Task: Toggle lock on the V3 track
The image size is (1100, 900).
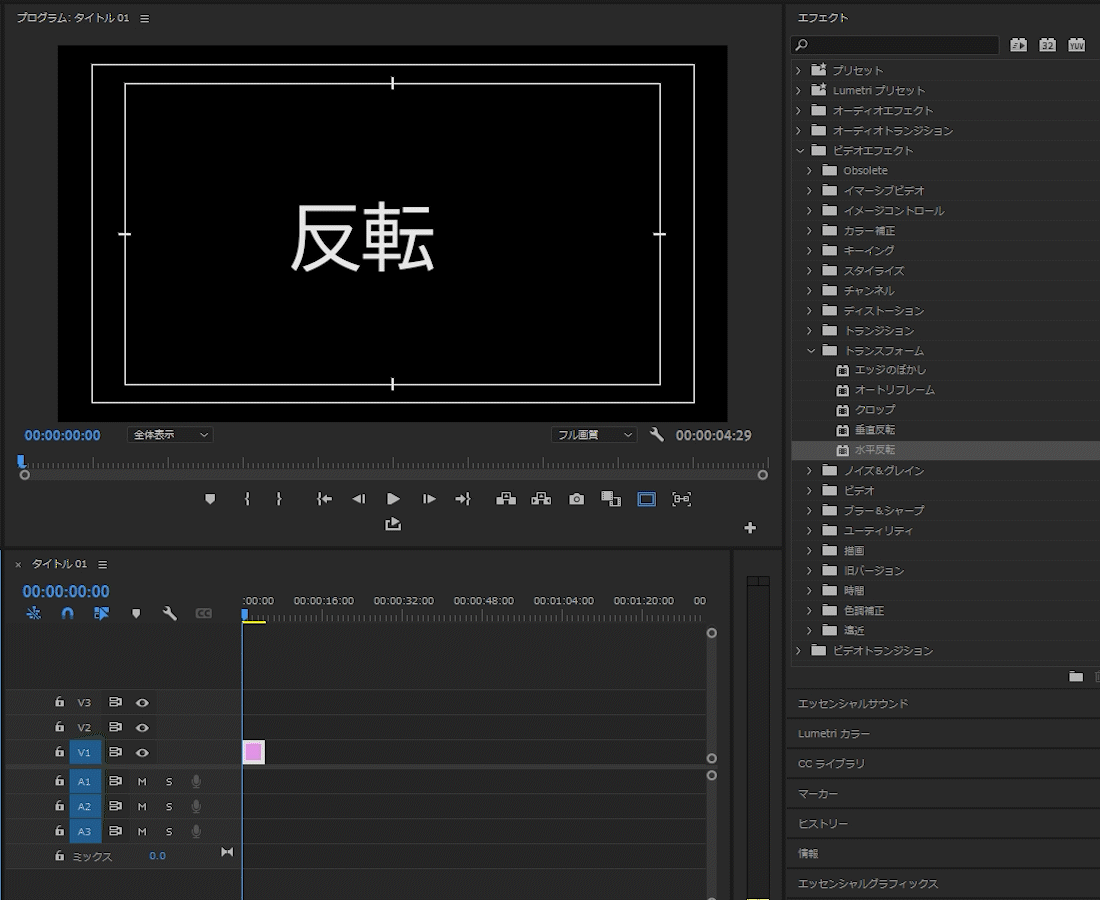Action: (x=60, y=703)
